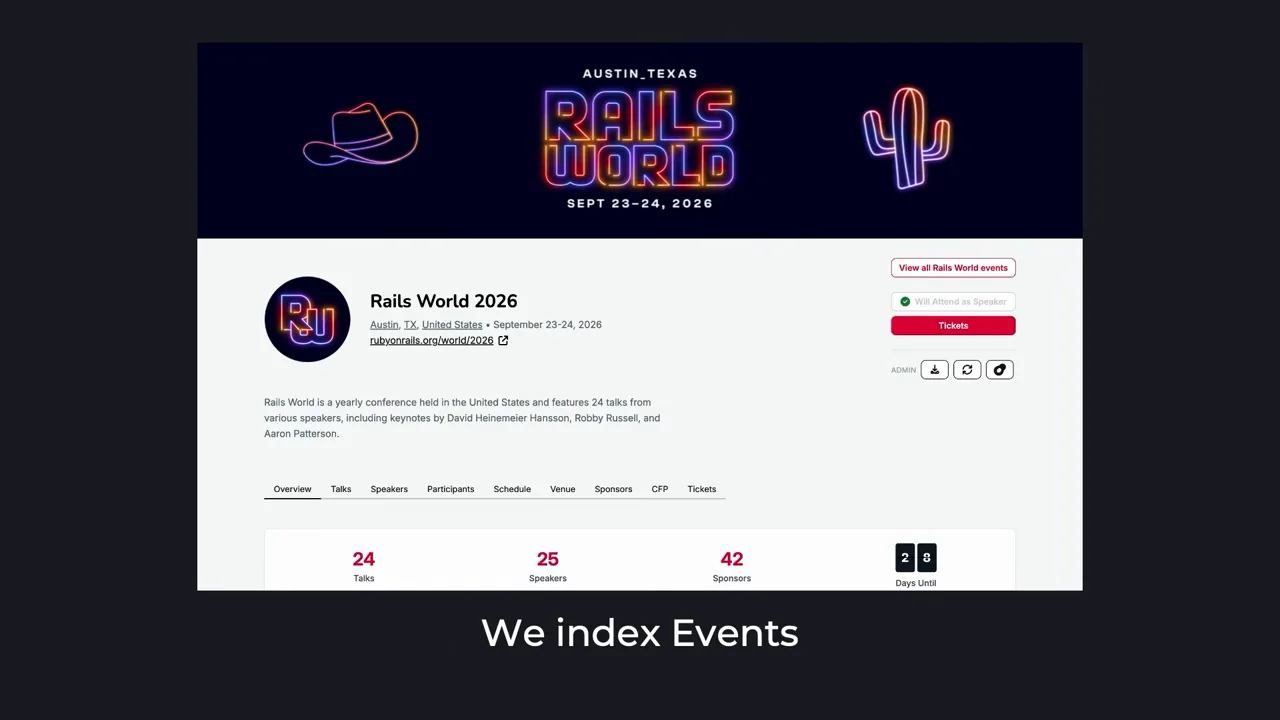
Task: Click the Rails World 2026 heading
Action: 444,301
